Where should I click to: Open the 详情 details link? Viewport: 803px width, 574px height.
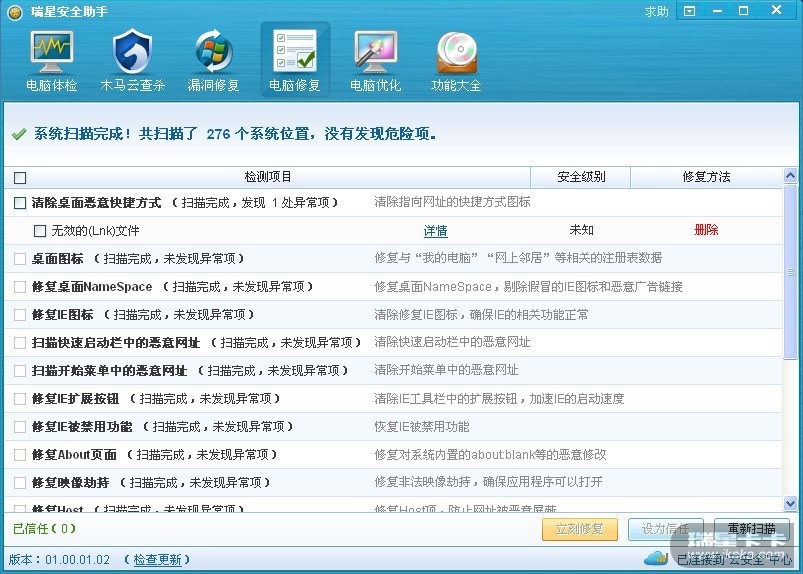[x=435, y=231]
